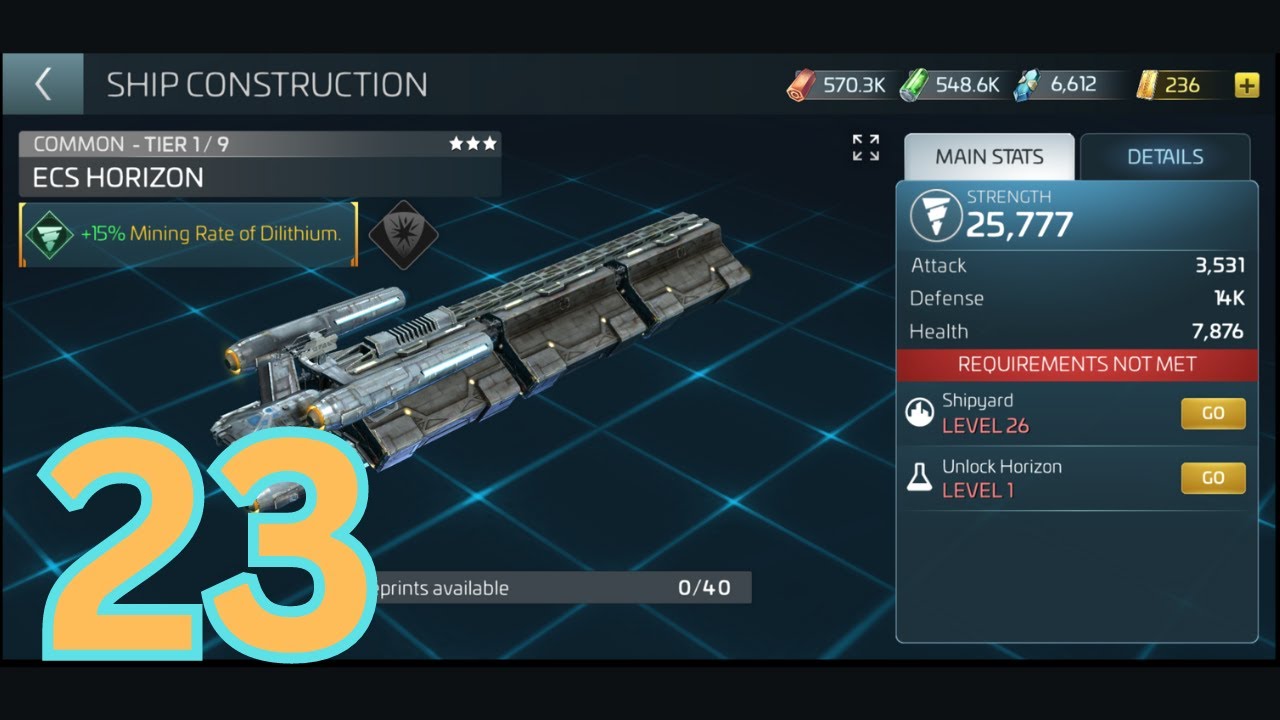
Task: Click GO next to Shipyard Level 26
Action: [x=1213, y=413]
